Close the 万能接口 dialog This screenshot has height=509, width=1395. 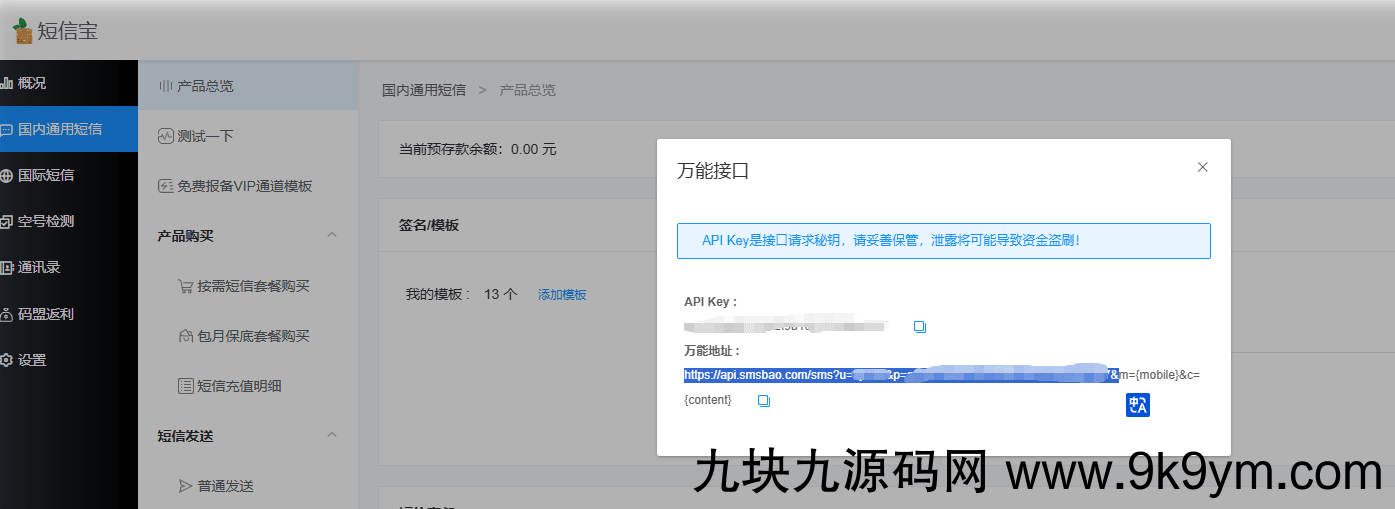tap(1203, 167)
